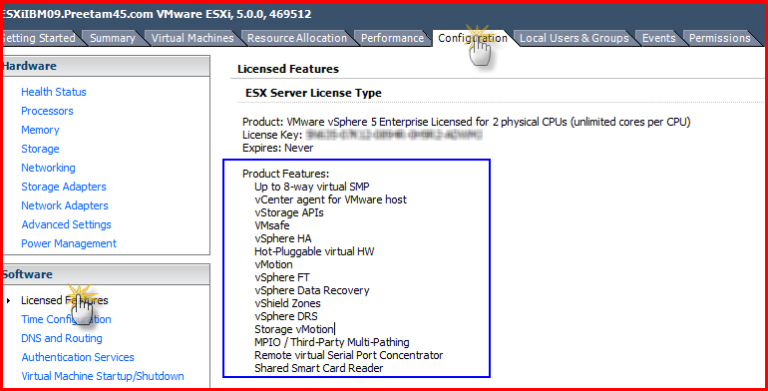The width and height of the screenshot is (768, 391).
Task: Click the Expires: Never text
Action: 278,148
